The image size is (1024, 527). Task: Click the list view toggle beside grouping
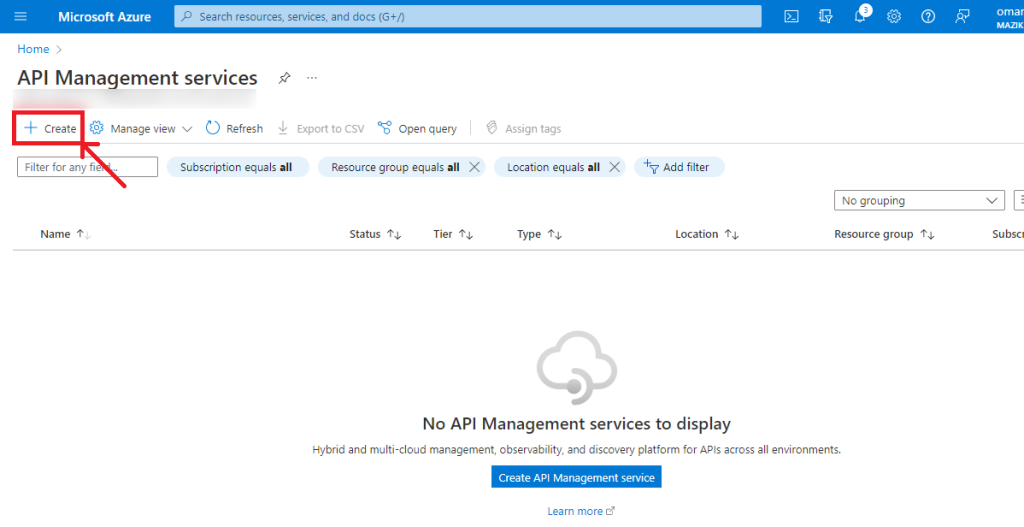point(1019,200)
